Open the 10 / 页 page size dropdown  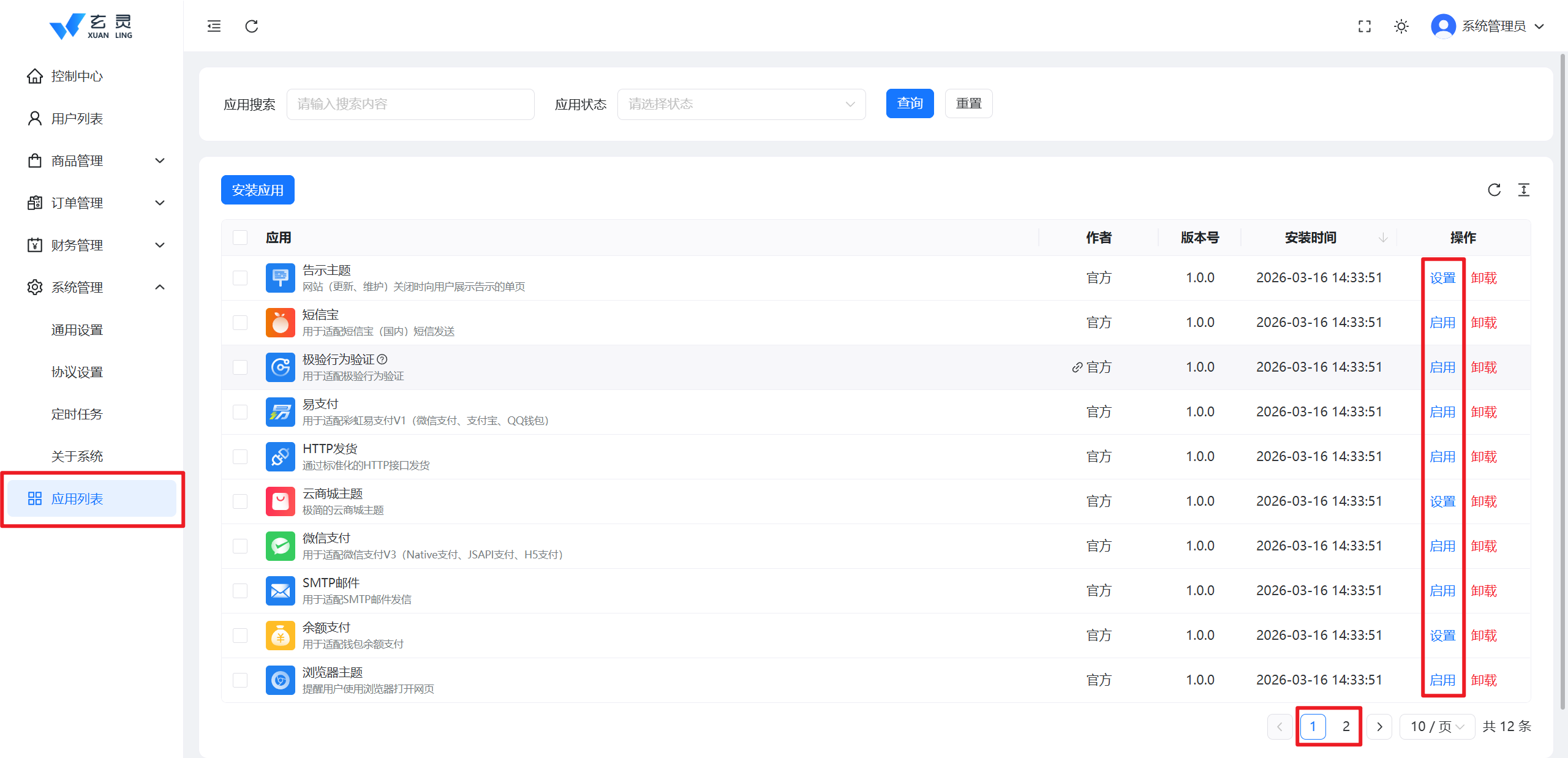[1437, 727]
